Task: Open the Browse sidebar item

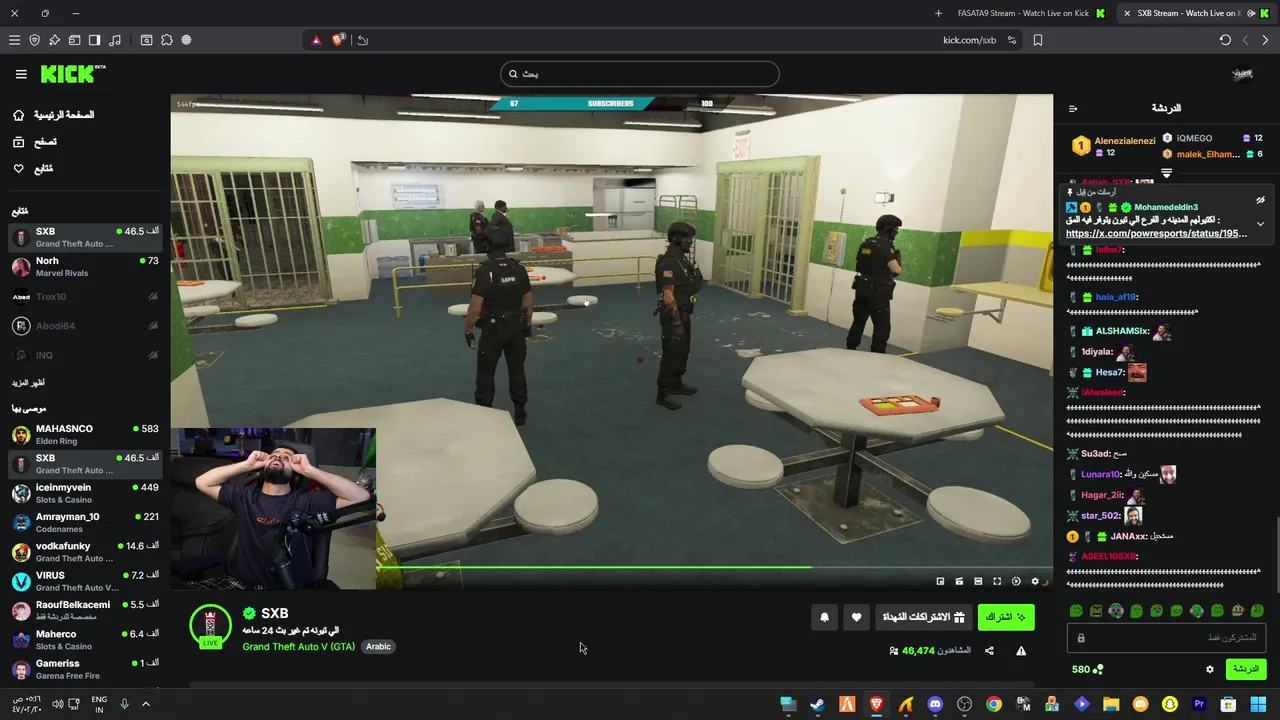Action: [35, 142]
